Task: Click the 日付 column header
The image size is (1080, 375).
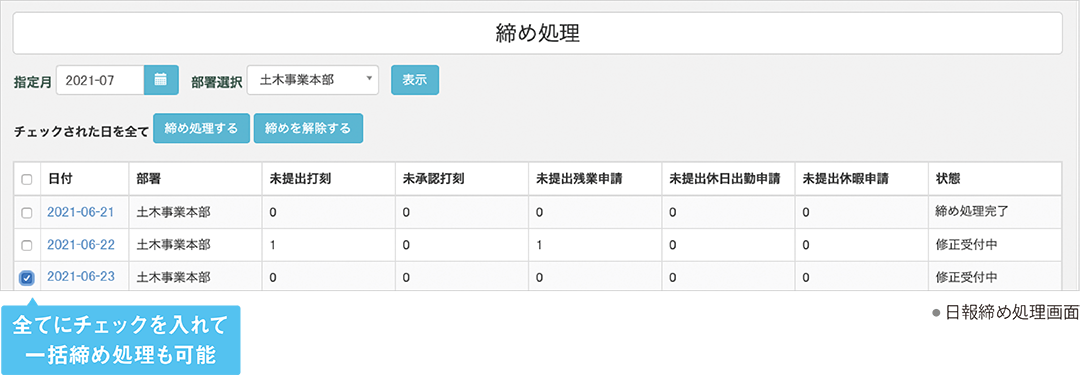Action: click(85, 179)
